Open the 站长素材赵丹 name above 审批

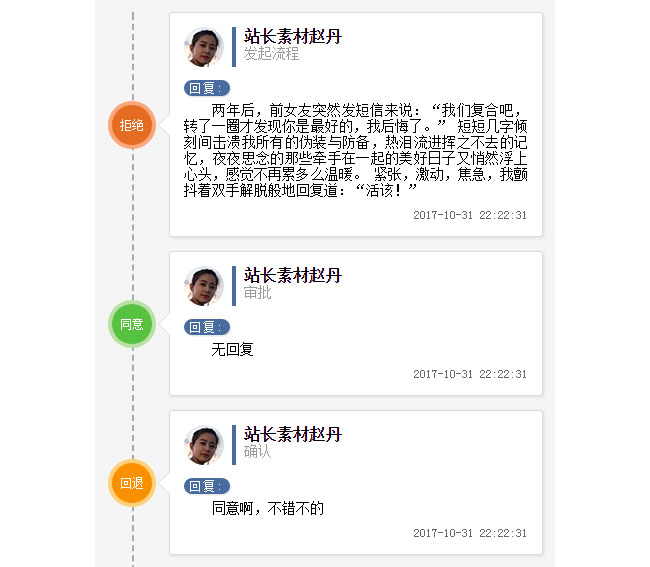(x=293, y=275)
